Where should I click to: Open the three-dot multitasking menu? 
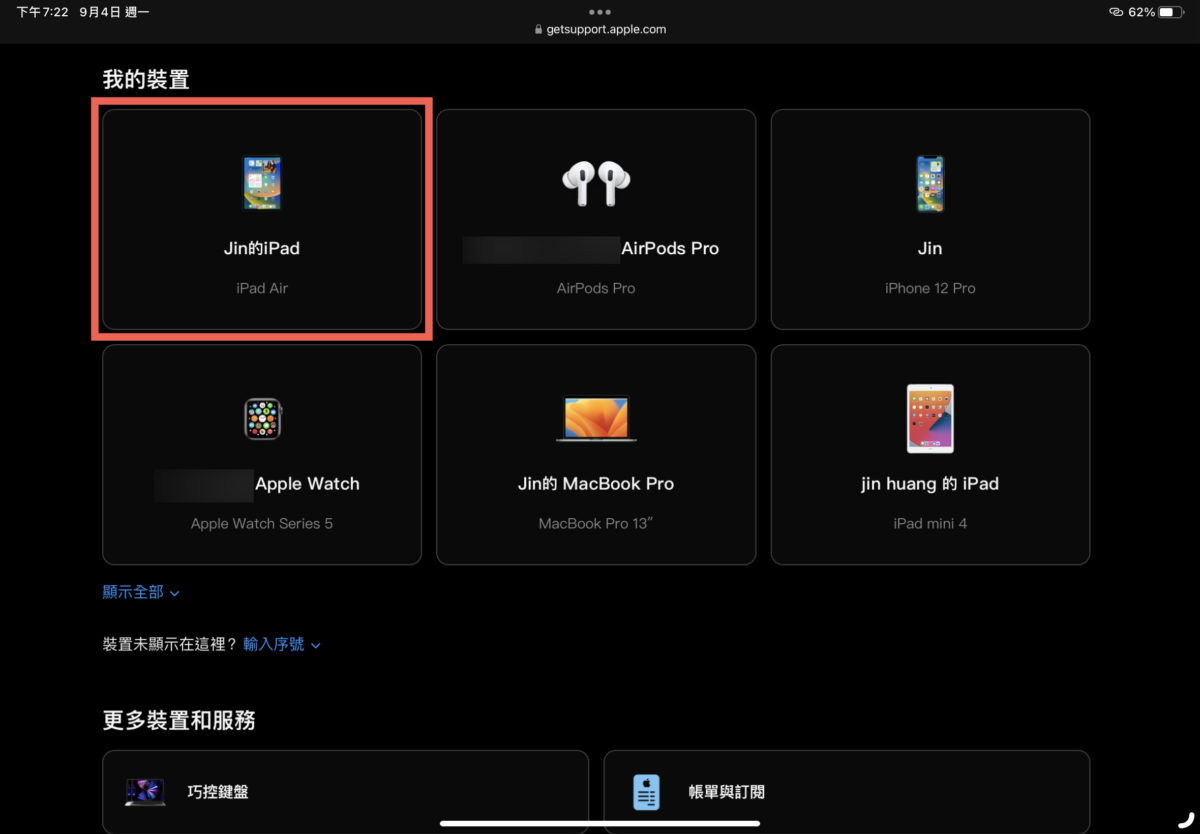(x=600, y=12)
